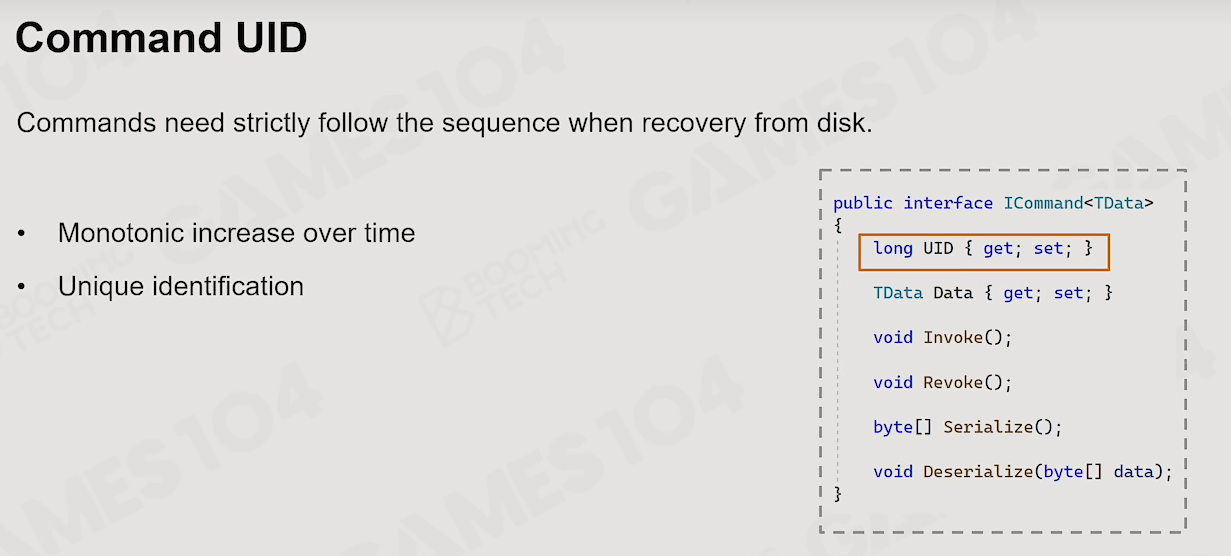The height and width of the screenshot is (556, 1231).
Task: Click the byte[] Serialize() method line
Action: click(967, 427)
